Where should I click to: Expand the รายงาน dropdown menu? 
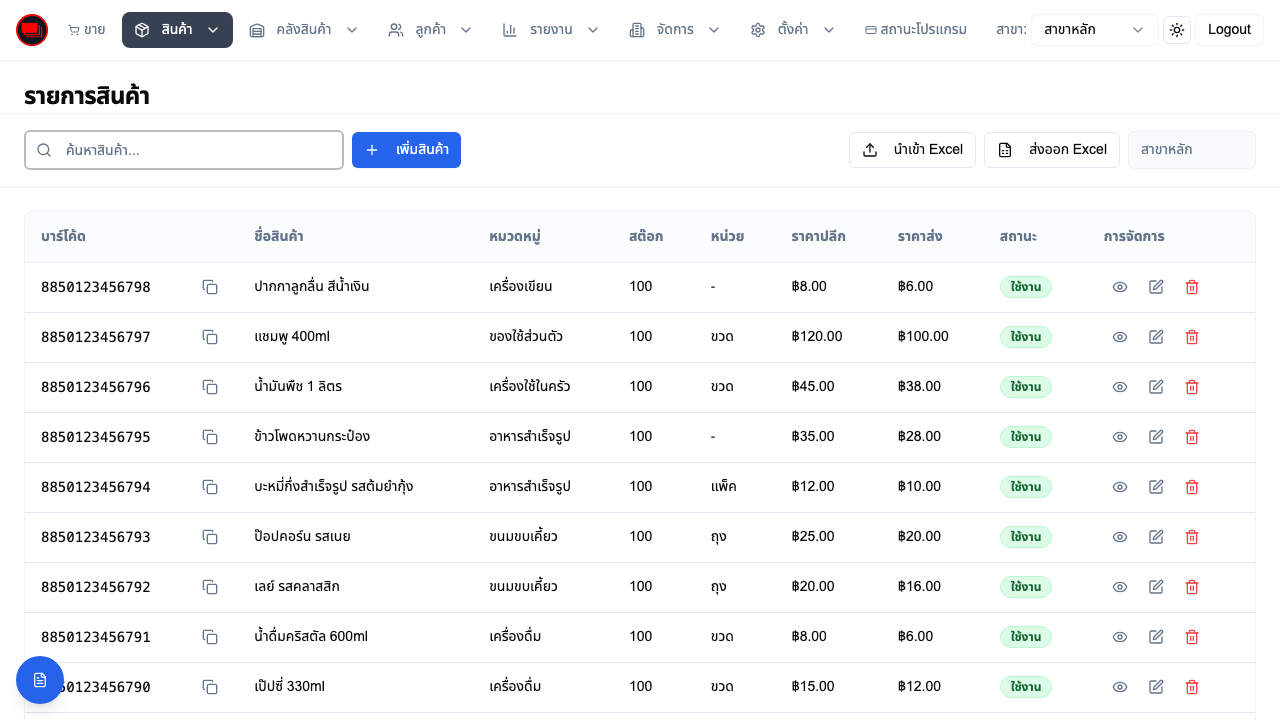point(550,30)
